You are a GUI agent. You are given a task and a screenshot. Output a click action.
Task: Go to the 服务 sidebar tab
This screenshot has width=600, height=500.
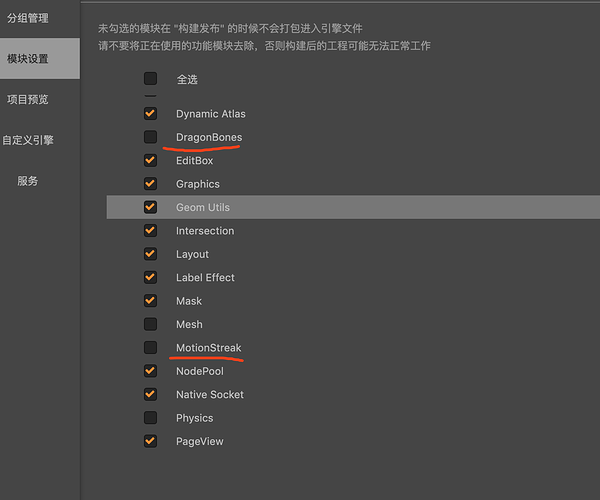tap(27, 181)
